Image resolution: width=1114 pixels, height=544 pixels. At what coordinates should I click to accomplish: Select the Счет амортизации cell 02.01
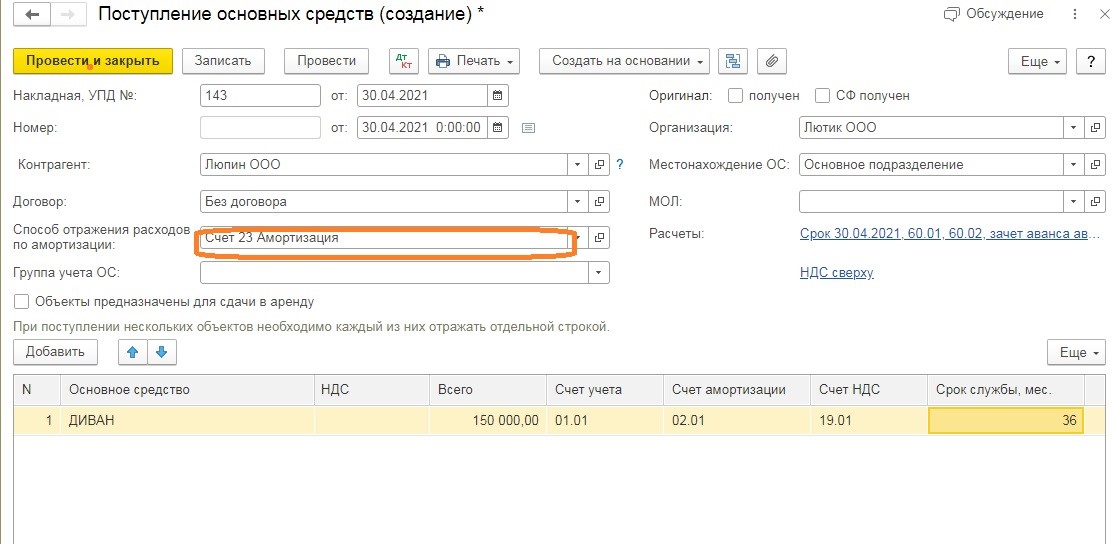pos(737,420)
